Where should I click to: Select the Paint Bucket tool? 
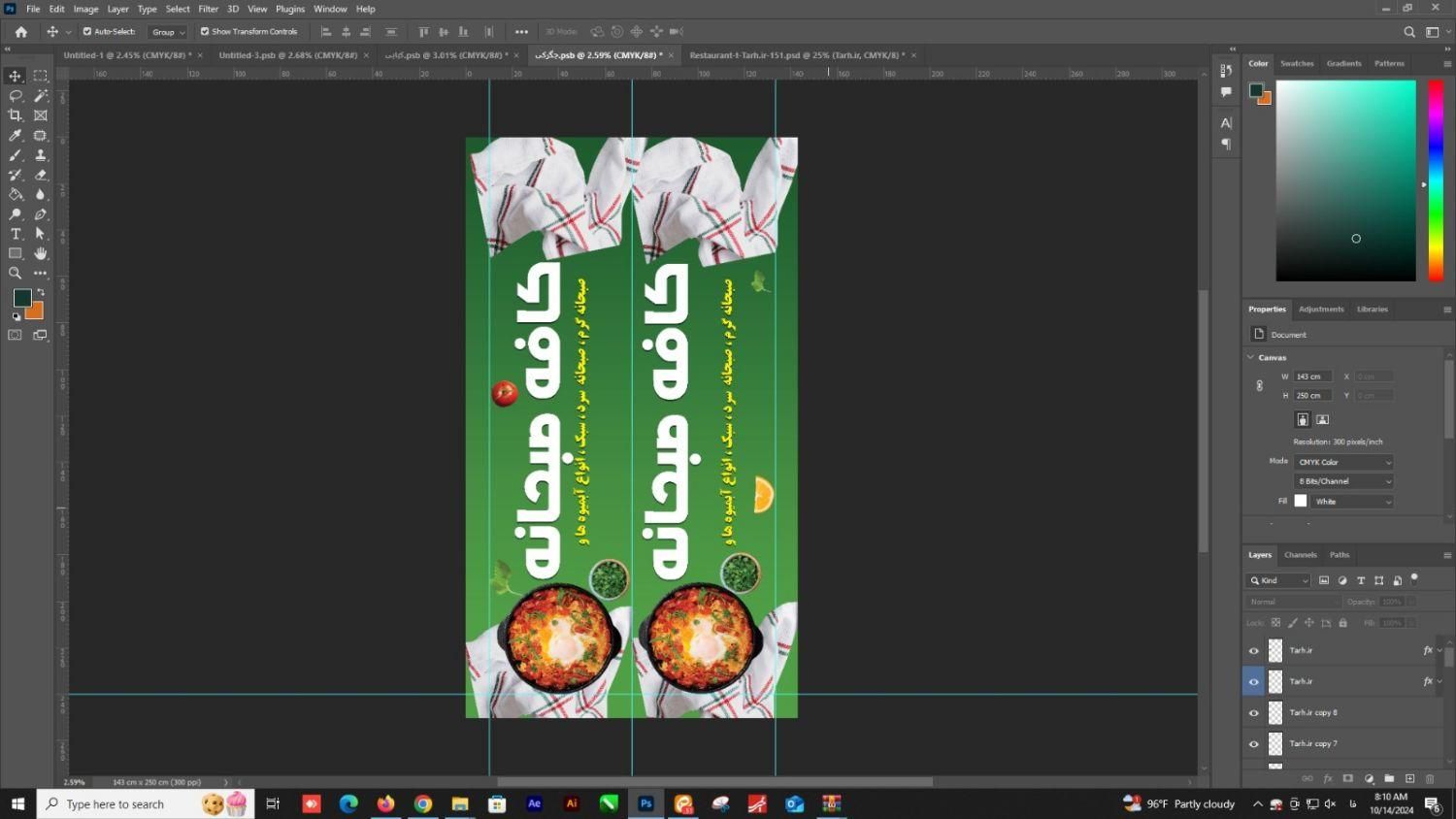[16, 194]
